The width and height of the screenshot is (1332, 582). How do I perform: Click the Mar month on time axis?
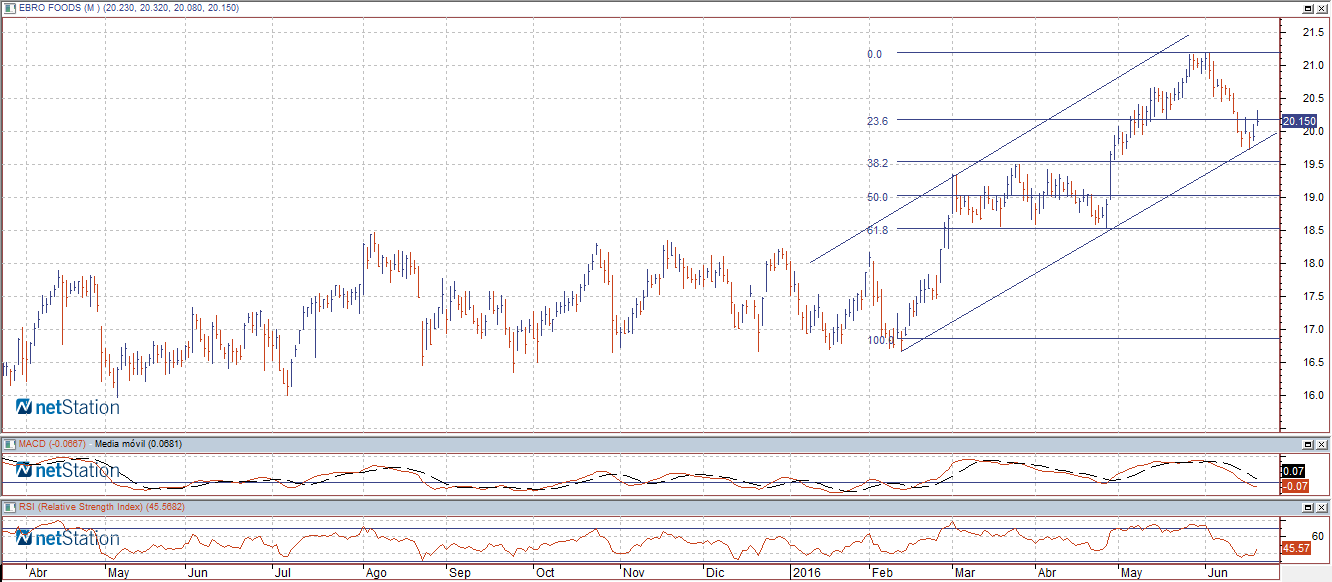pyautogui.click(x=964, y=574)
